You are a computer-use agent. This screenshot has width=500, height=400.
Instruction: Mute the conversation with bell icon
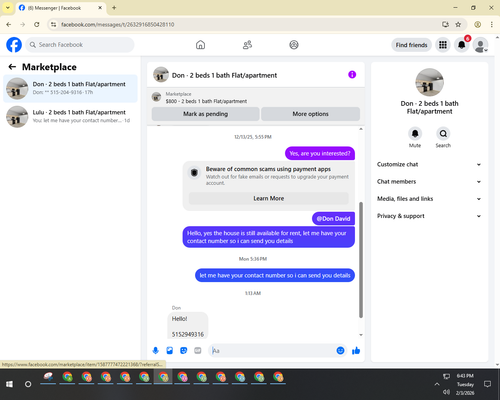[x=415, y=134]
